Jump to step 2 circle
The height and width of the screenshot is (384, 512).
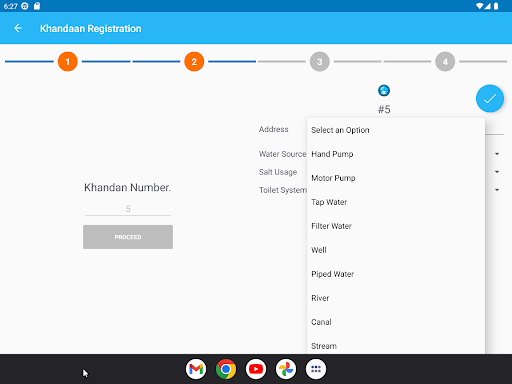point(194,62)
